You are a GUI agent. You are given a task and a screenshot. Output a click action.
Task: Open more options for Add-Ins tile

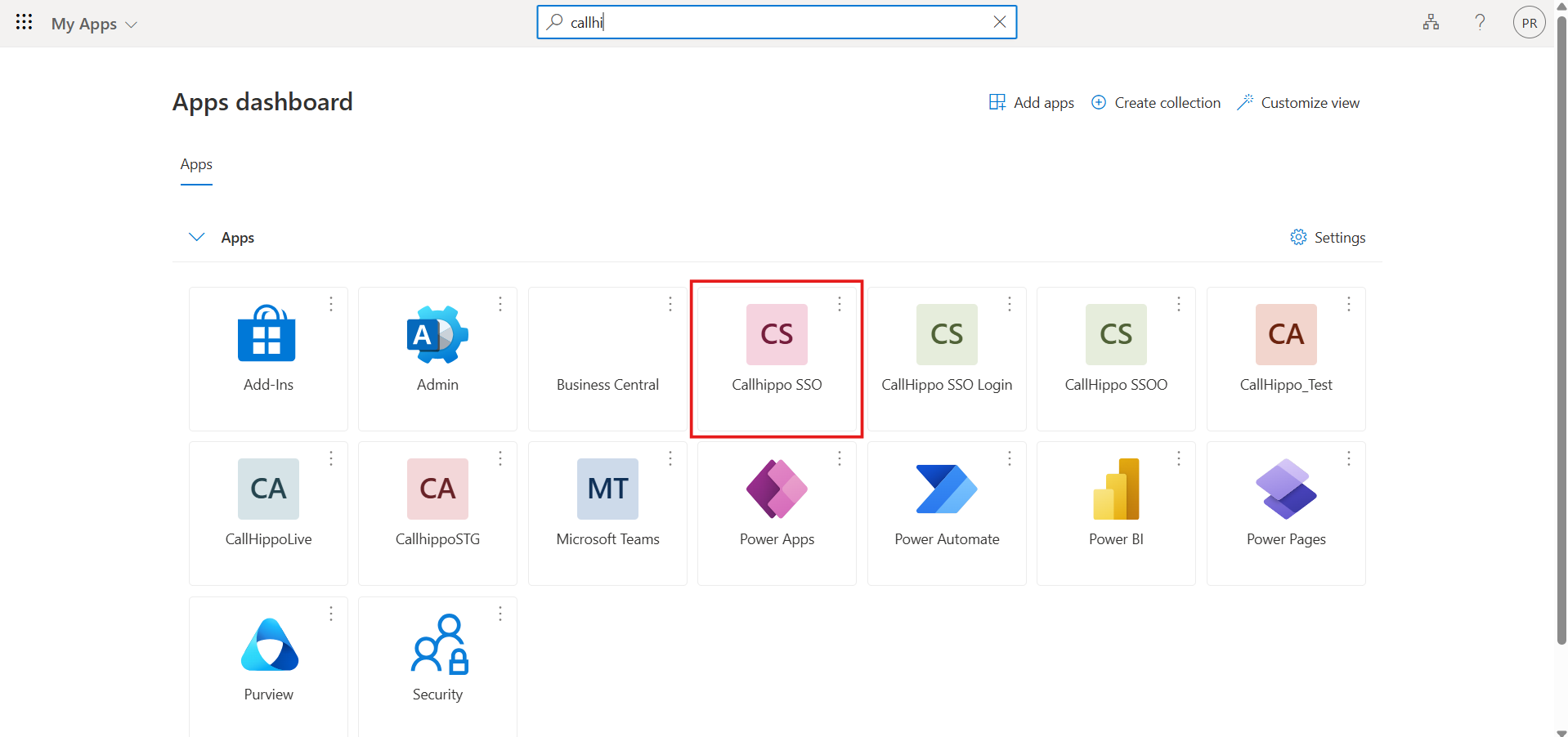(x=331, y=304)
